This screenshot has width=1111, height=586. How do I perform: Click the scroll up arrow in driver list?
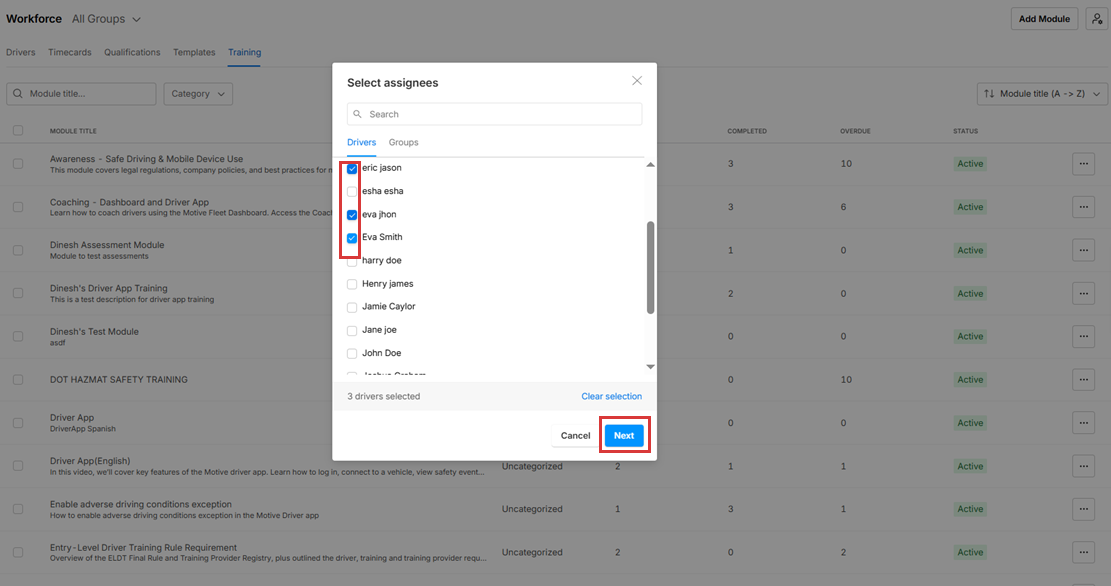coord(650,164)
